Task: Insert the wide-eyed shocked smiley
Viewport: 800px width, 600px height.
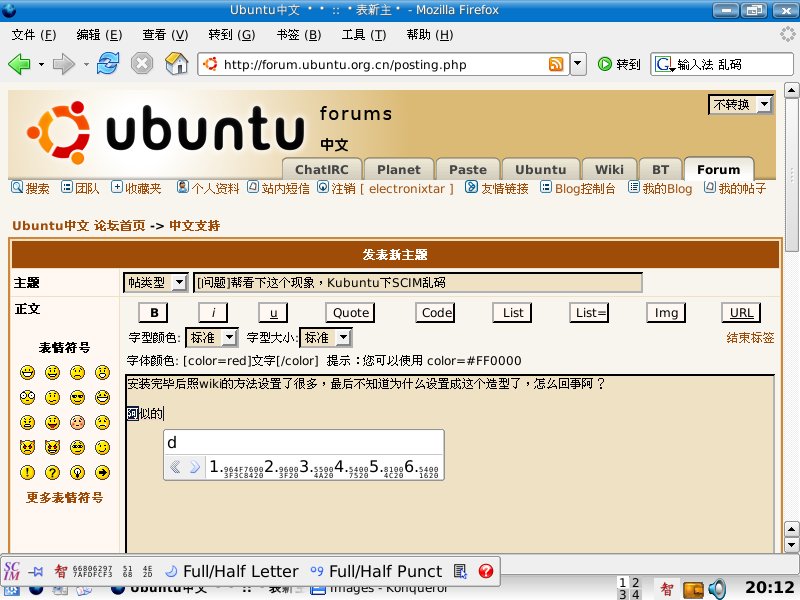Action: click(x=28, y=397)
